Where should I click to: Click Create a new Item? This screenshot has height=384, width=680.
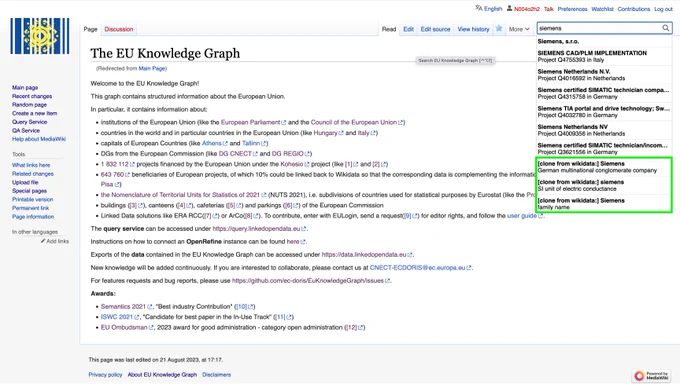pos(34,113)
